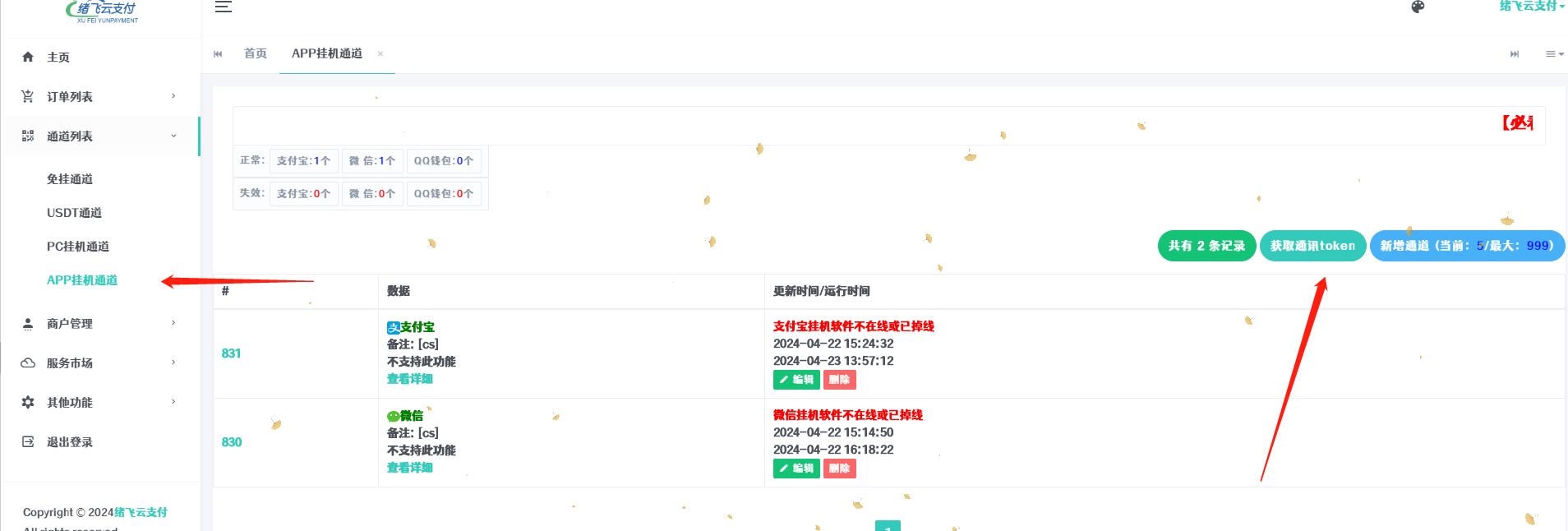The height and width of the screenshot is (531, 1568).
Task: Open 查看详细 for the 微信 row
Action: pyautogui.click(x=409, y=468)
